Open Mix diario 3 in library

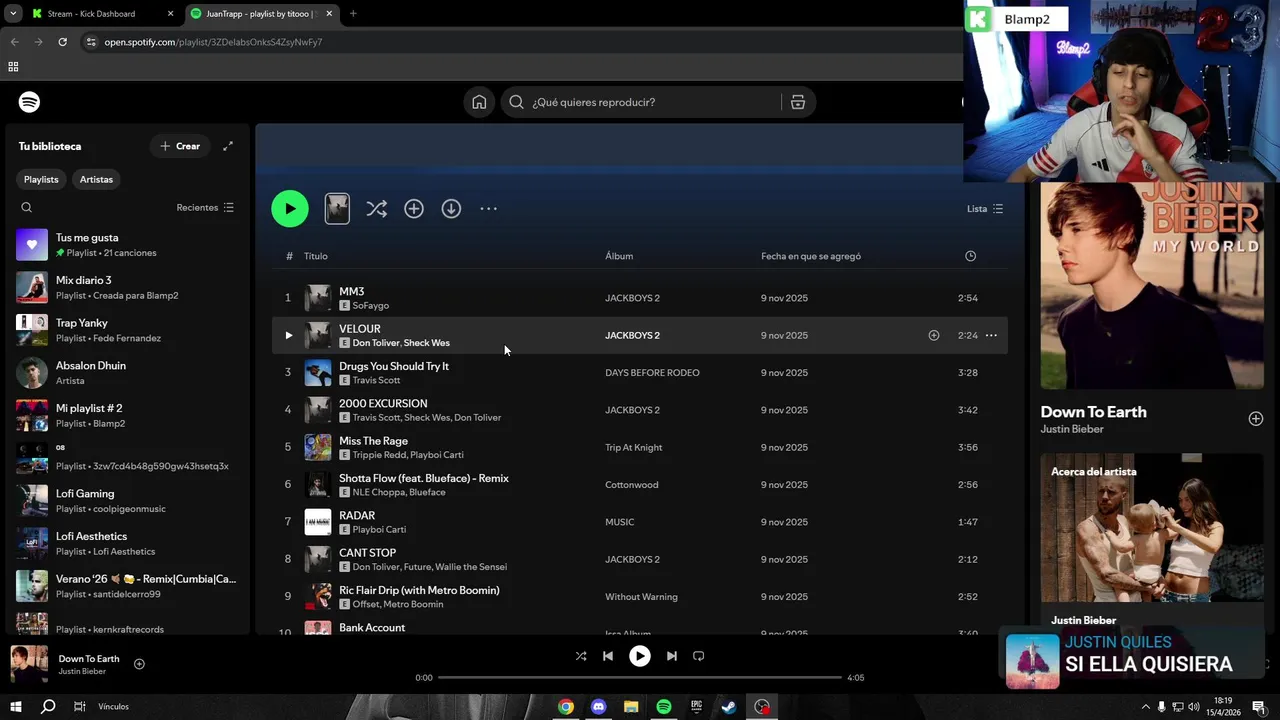(127, 288)
